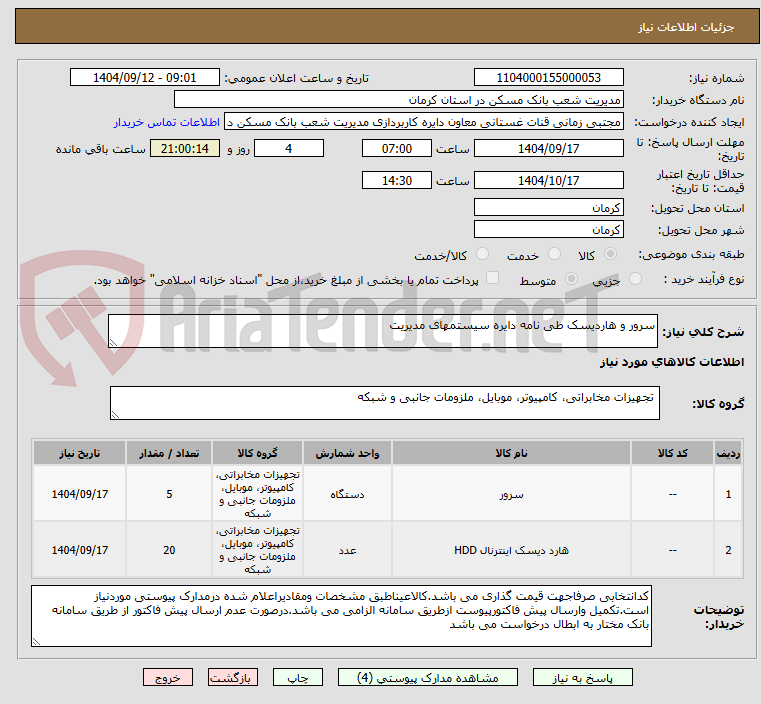Click the سرور item name cell

click(x=512, y=494)
